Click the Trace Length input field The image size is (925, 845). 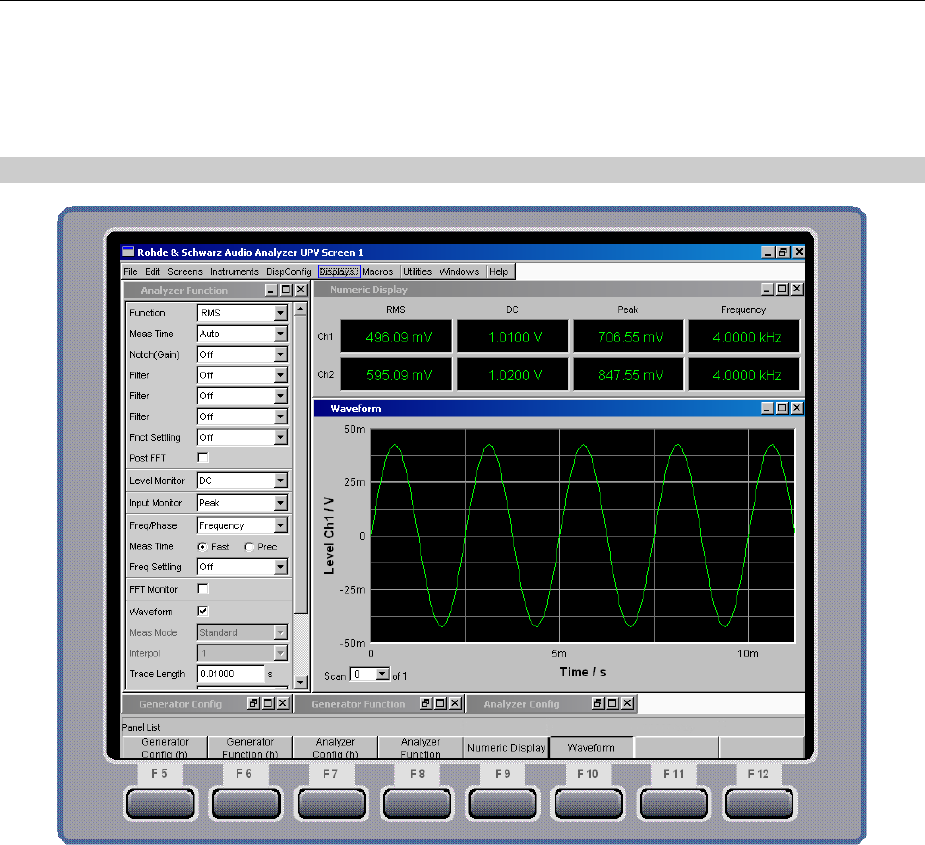pos(230,673)
